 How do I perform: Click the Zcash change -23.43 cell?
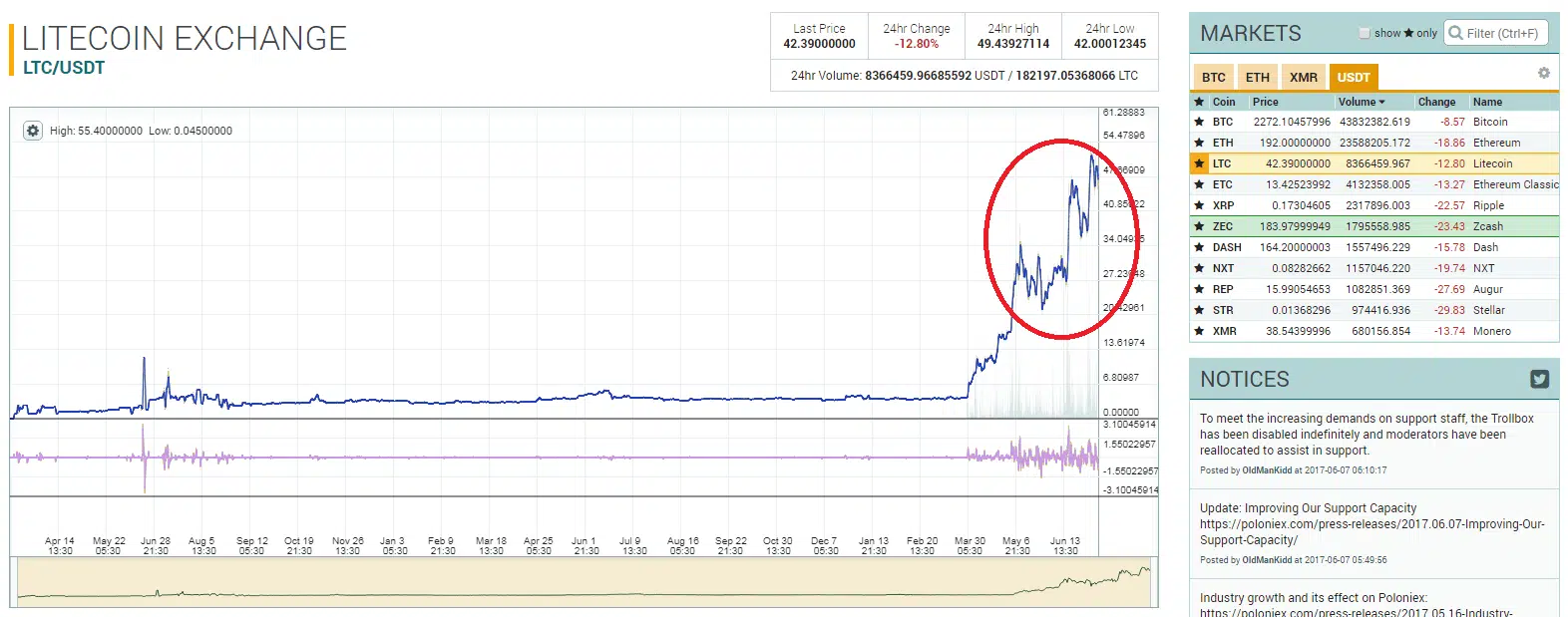coord(1449,226)
